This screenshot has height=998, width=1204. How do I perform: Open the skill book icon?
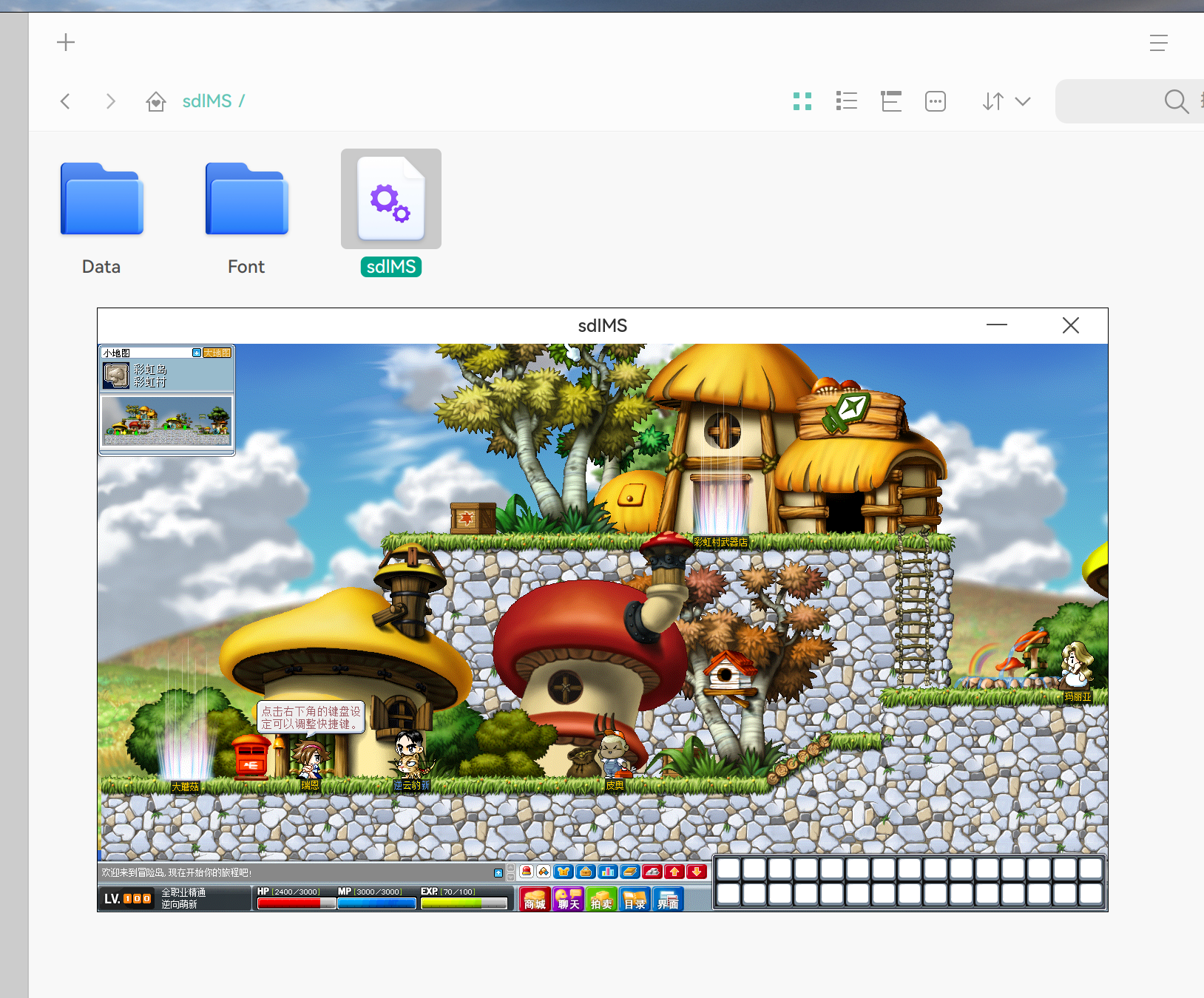(x=630, y=872)
